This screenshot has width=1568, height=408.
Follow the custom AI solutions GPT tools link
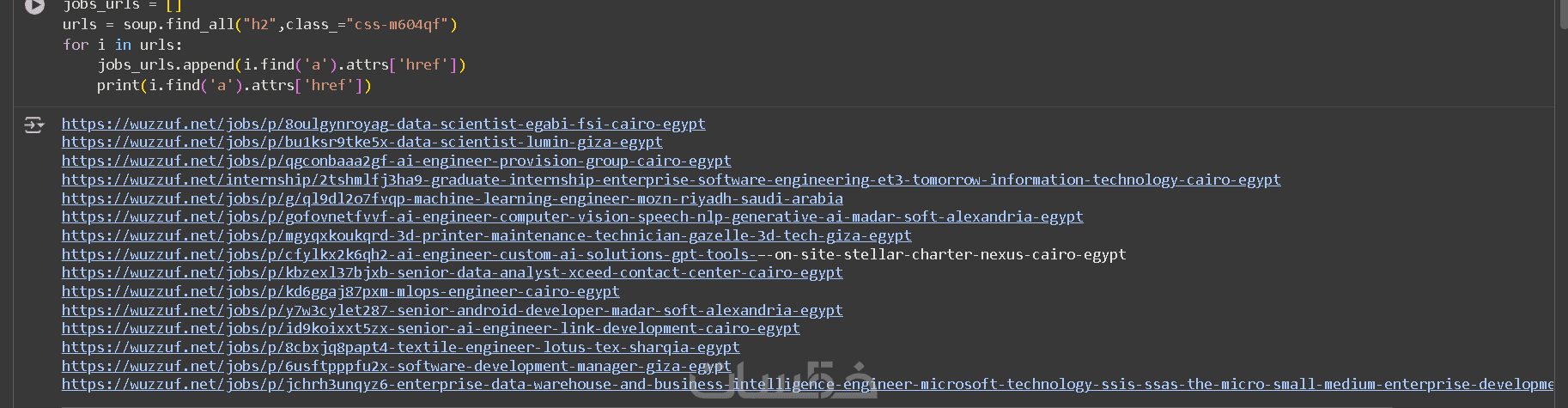coord(409,254)
